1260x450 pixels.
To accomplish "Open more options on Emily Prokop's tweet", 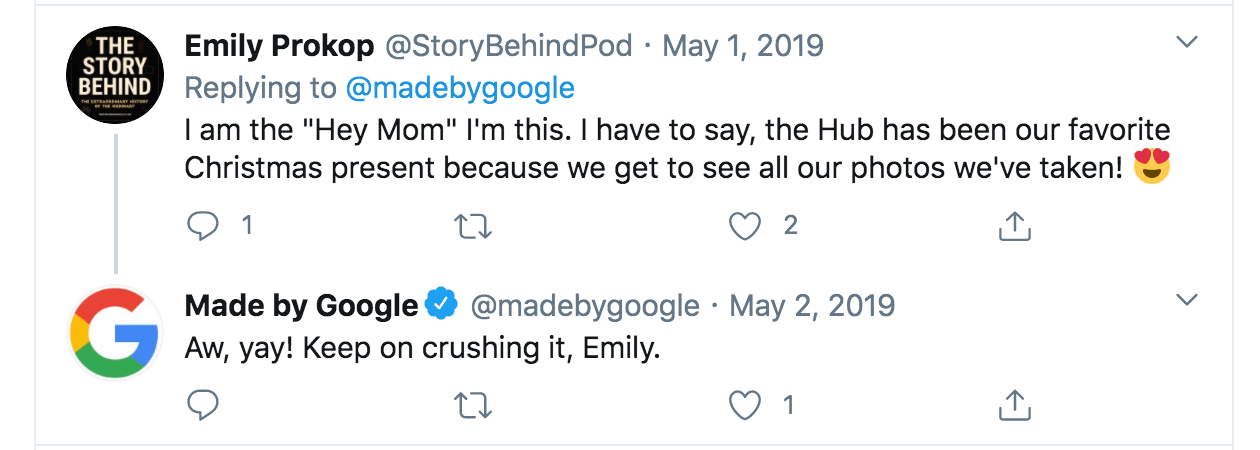I will [1187, 42].
